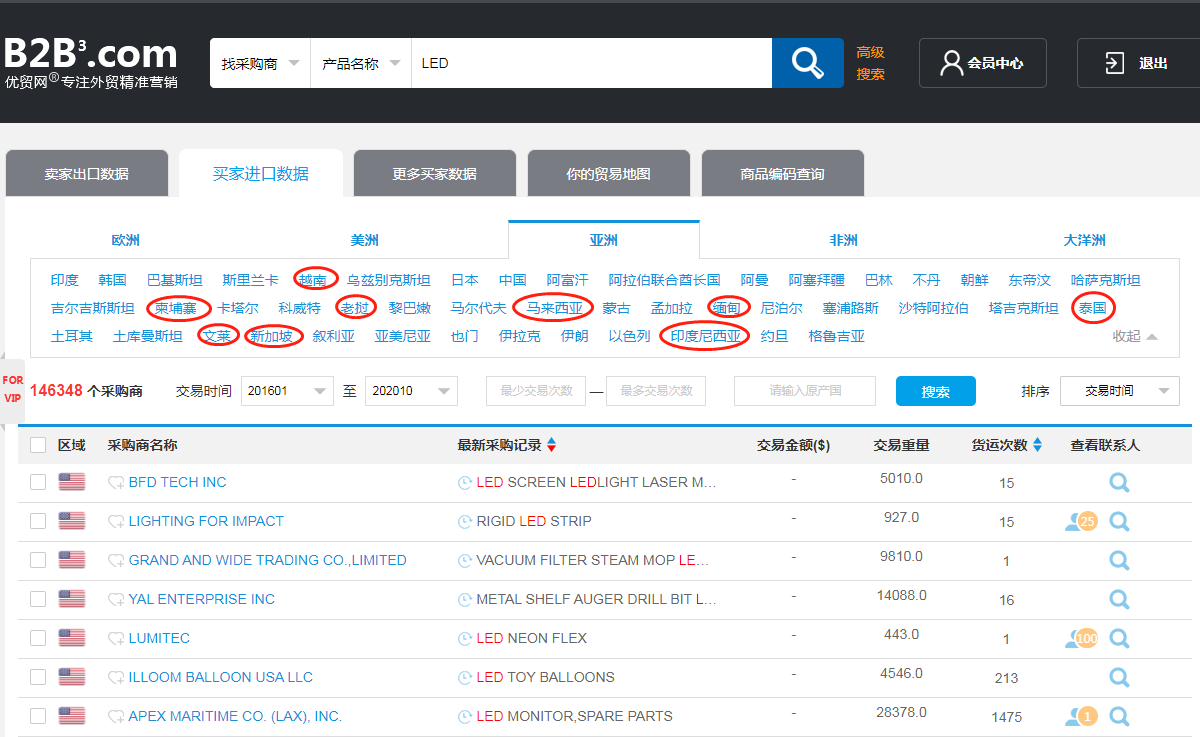Open 会员中心 member center
This screenshot has width=1200, height=737.
coord(983,63)
